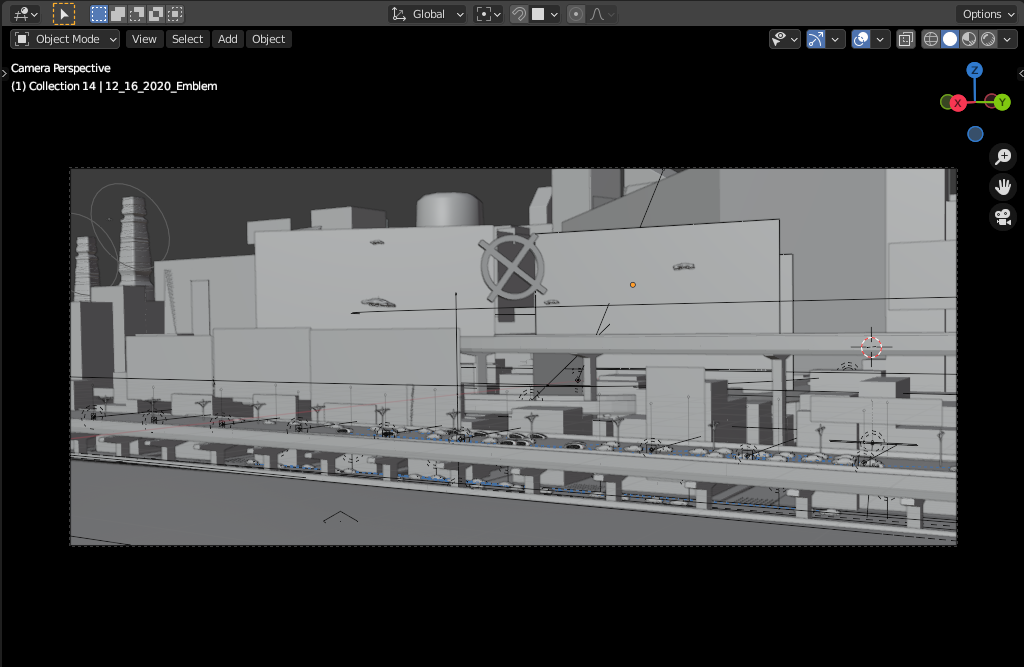The image size is (1024, 667).
Task: Enable proportional editing toggle
Action: 576,14
